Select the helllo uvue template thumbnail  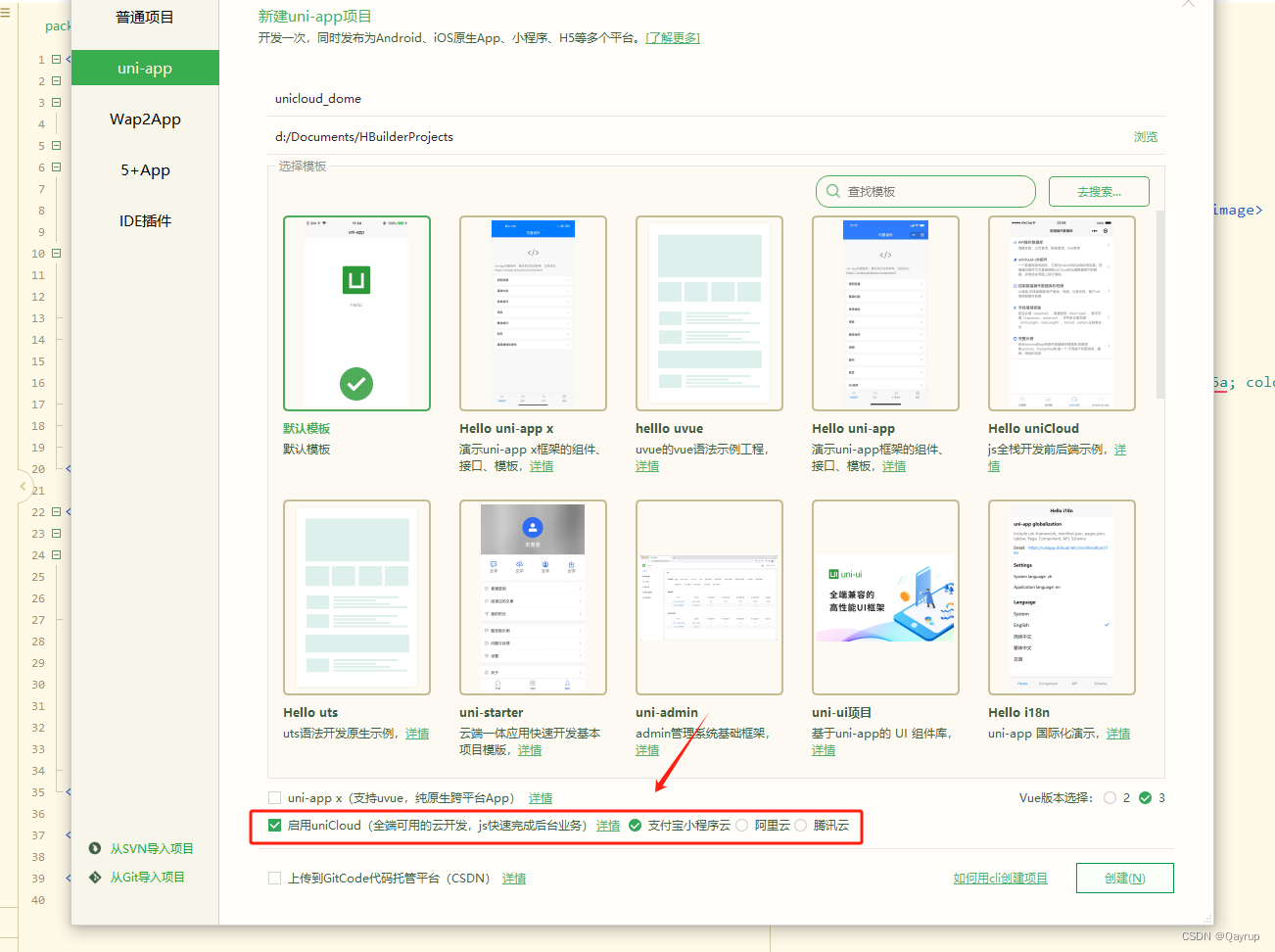tap(709, 313)
